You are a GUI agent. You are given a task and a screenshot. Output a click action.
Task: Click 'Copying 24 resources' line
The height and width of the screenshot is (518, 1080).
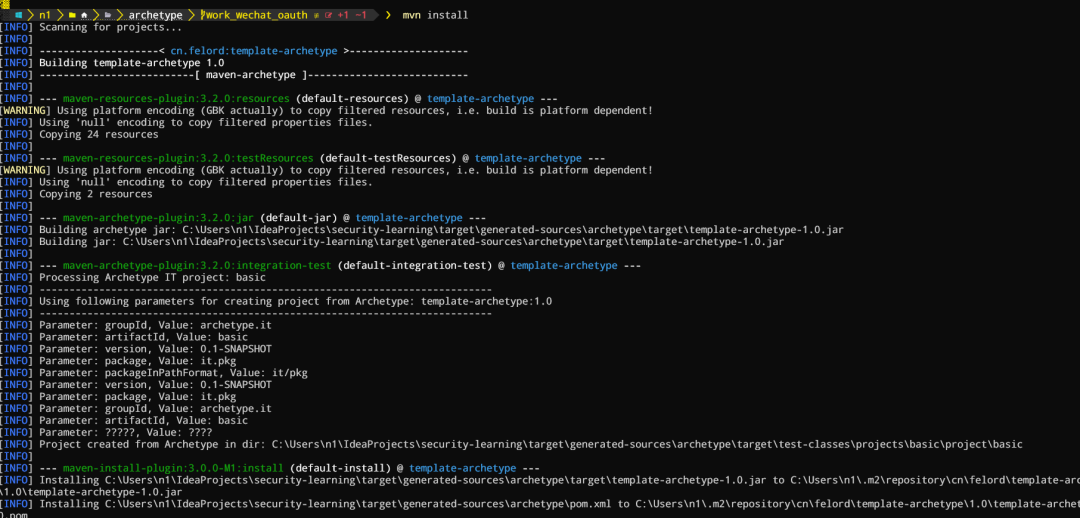(98, 134)
